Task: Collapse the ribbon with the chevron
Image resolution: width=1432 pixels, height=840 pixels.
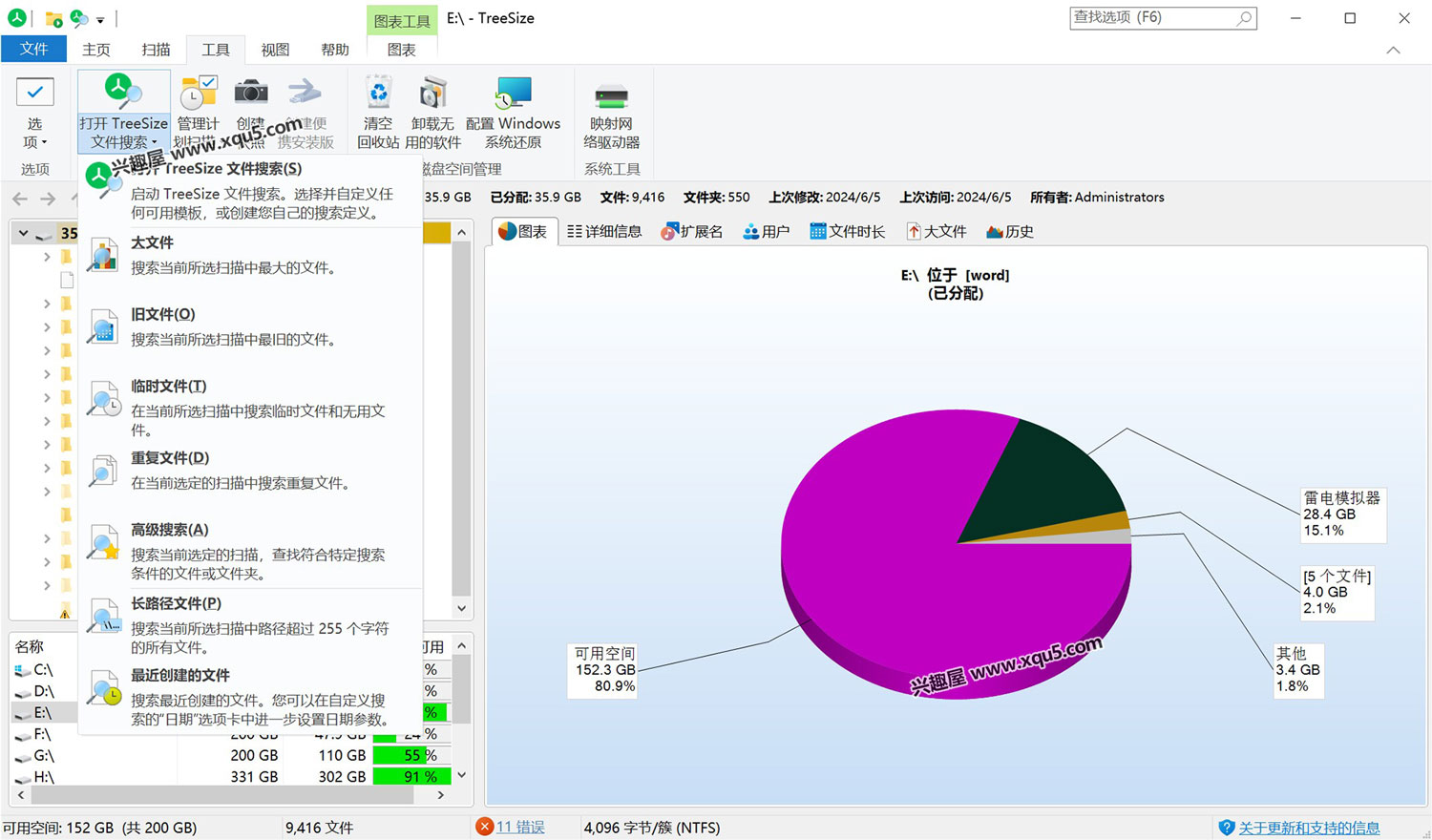Action: (1393, 50)
